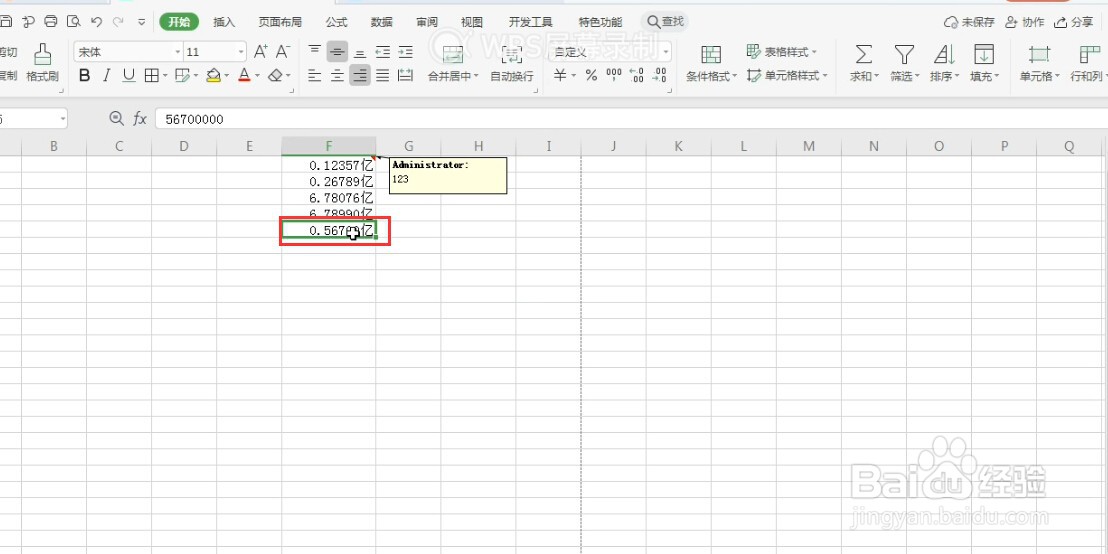Toggle right text alignment

pyautogui.click(x=360, y=76)
